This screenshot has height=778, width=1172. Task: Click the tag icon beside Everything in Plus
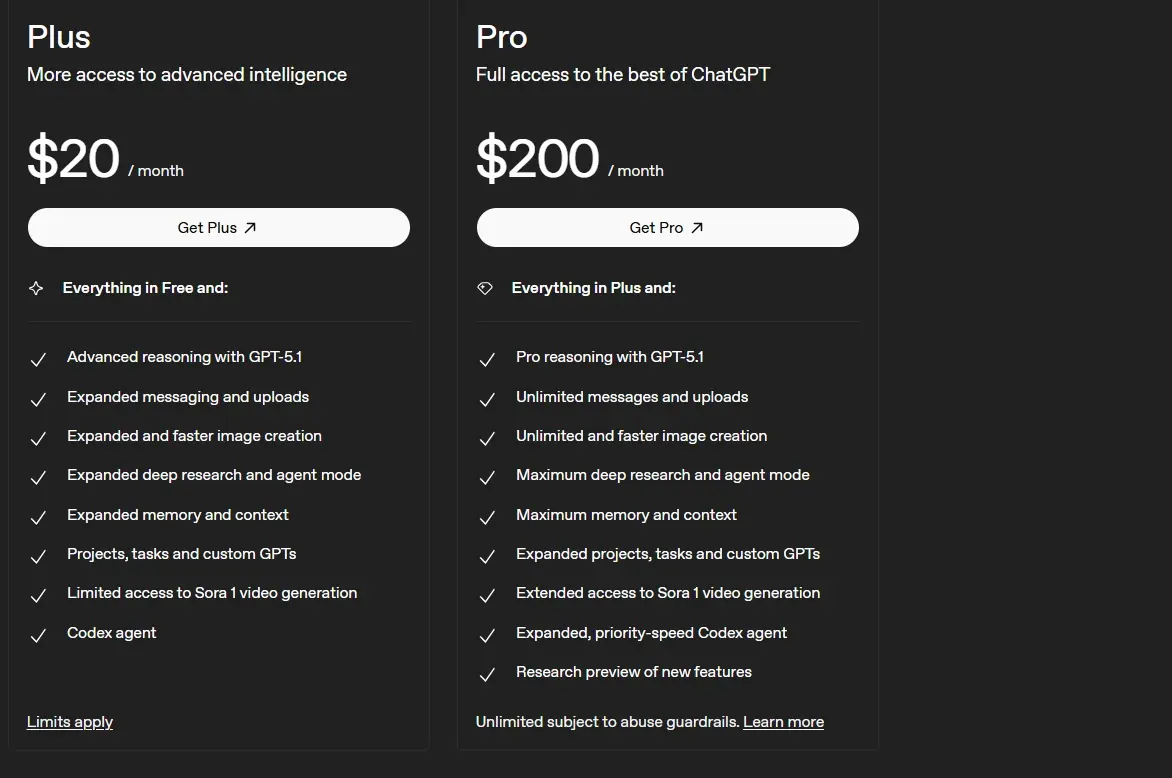485,287
